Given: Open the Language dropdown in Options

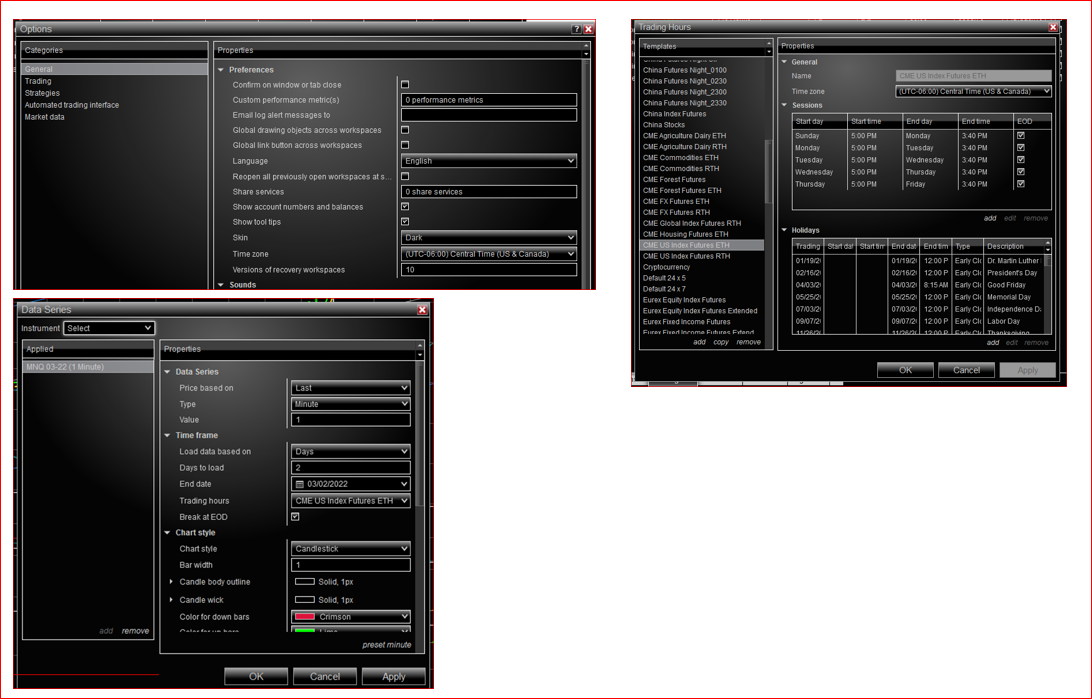Looking at the screenshot, I should tap(489, 161).
